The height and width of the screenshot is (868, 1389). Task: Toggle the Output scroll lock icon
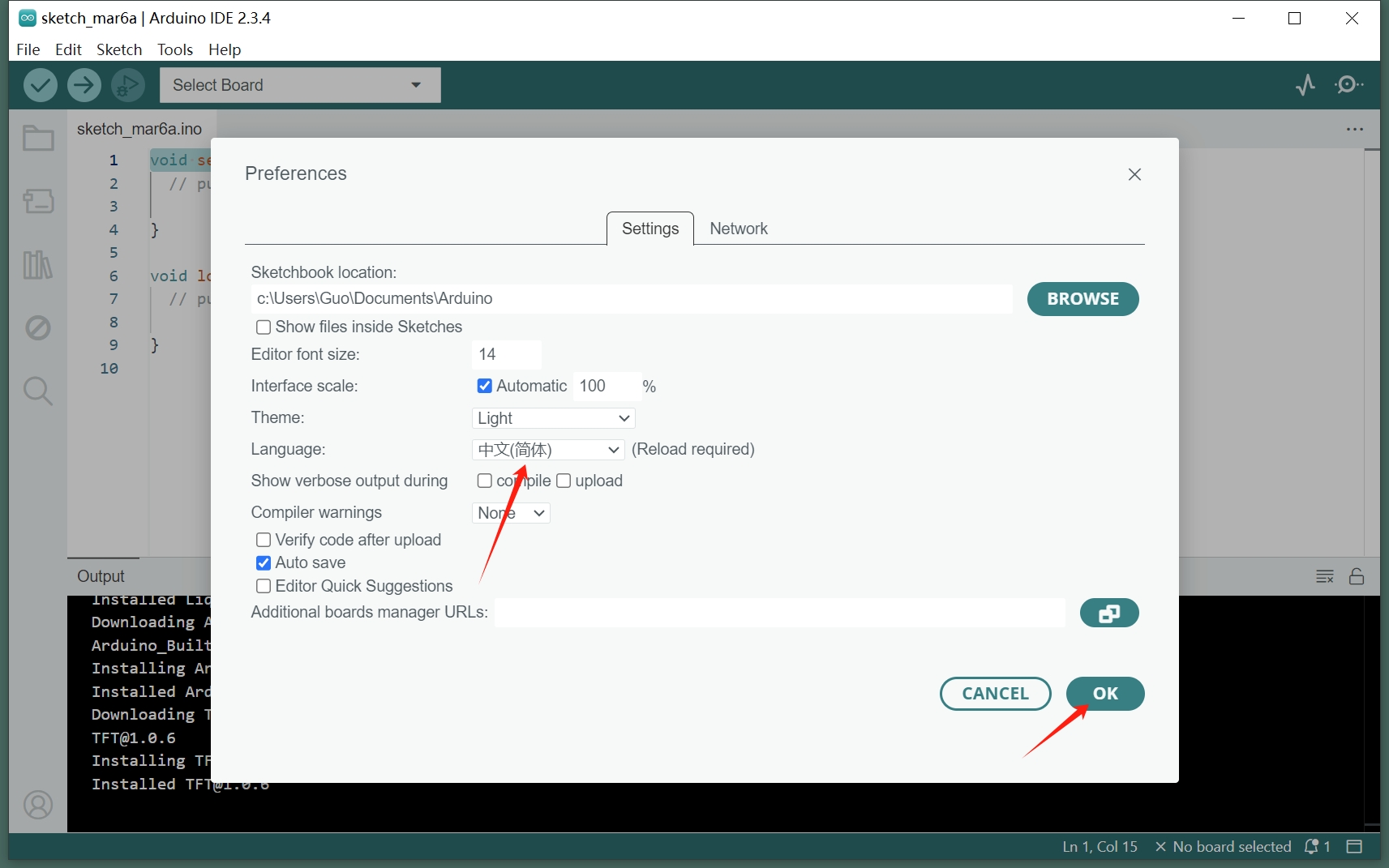tap(1357, 576)
